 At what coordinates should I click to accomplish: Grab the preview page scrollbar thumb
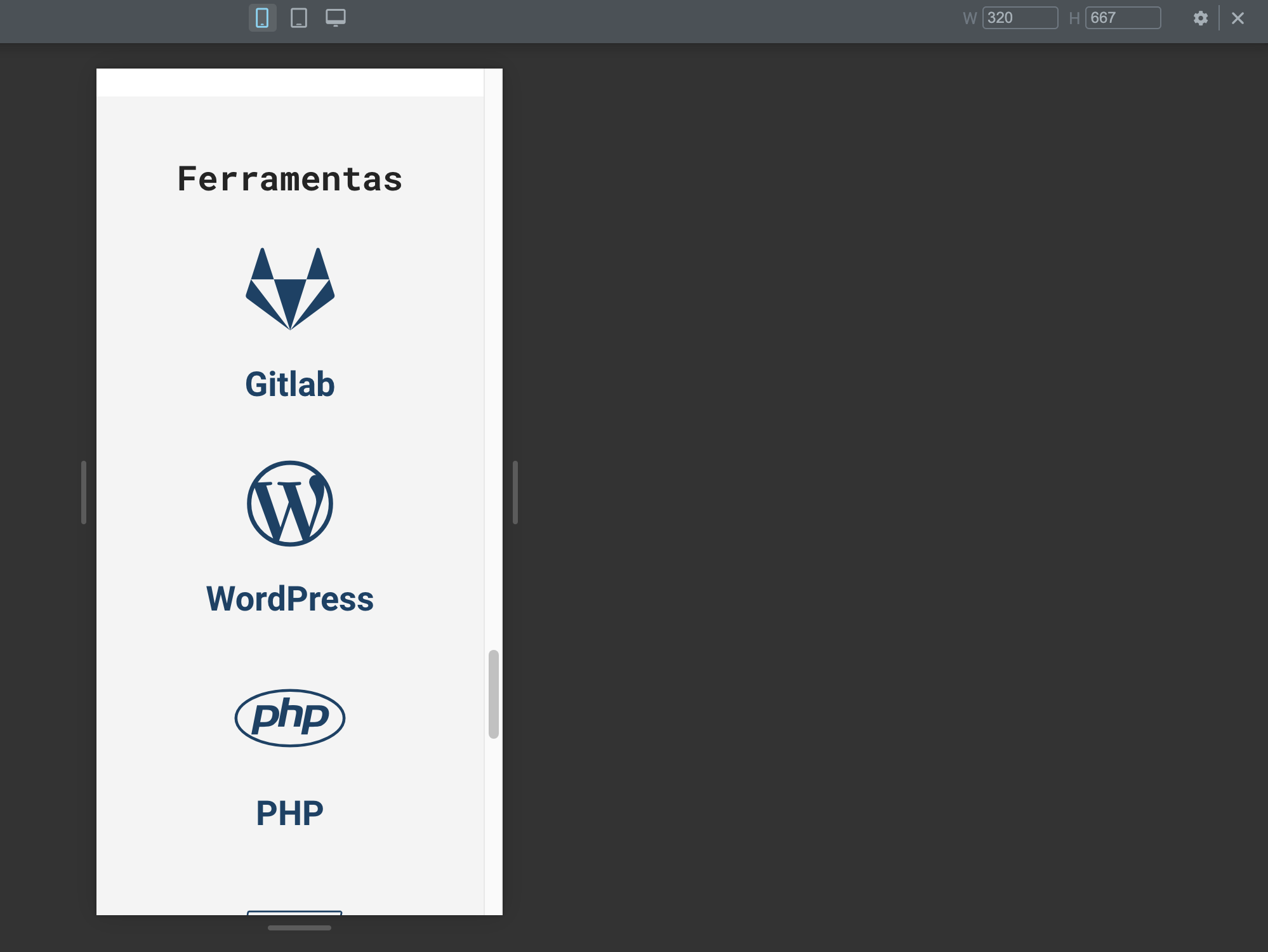[494, 694]
